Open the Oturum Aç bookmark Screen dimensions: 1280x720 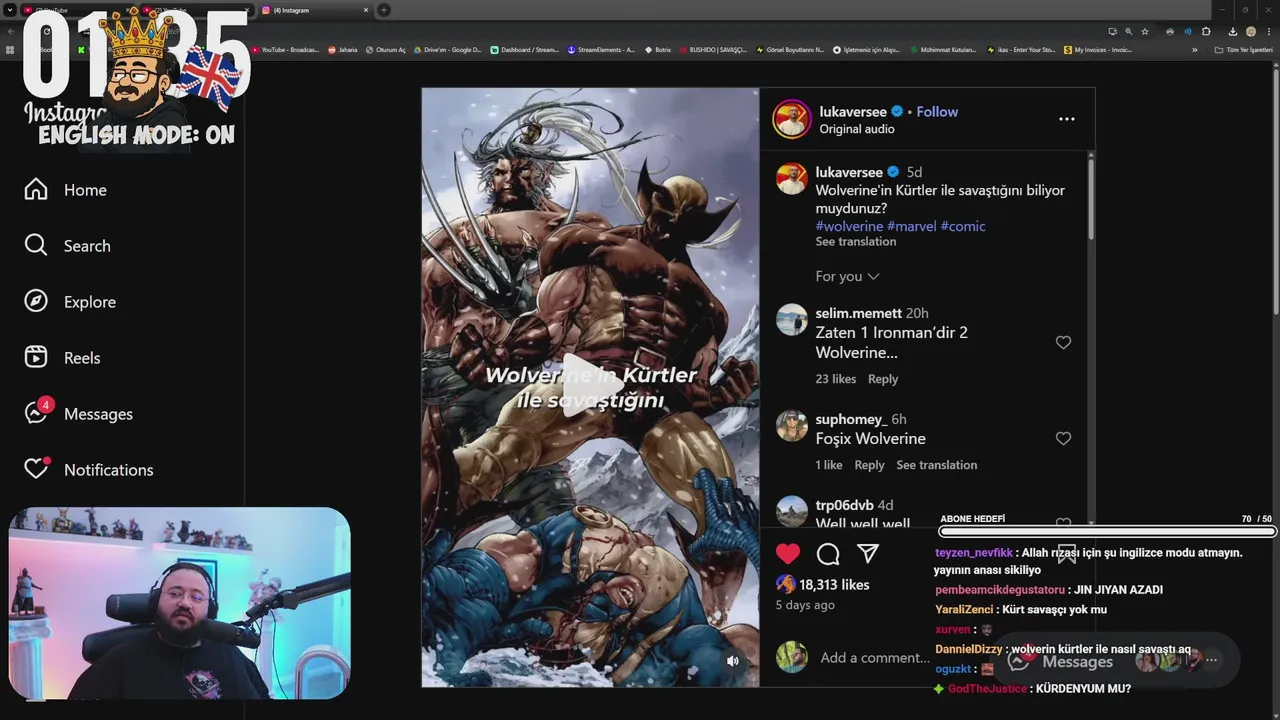(386, 50)
